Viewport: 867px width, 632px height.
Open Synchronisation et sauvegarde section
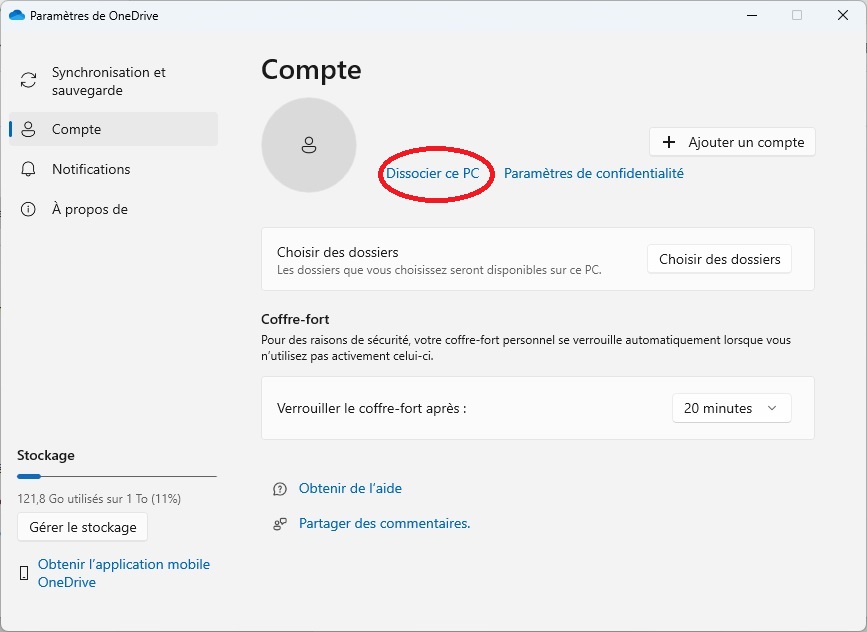point(113,81)
